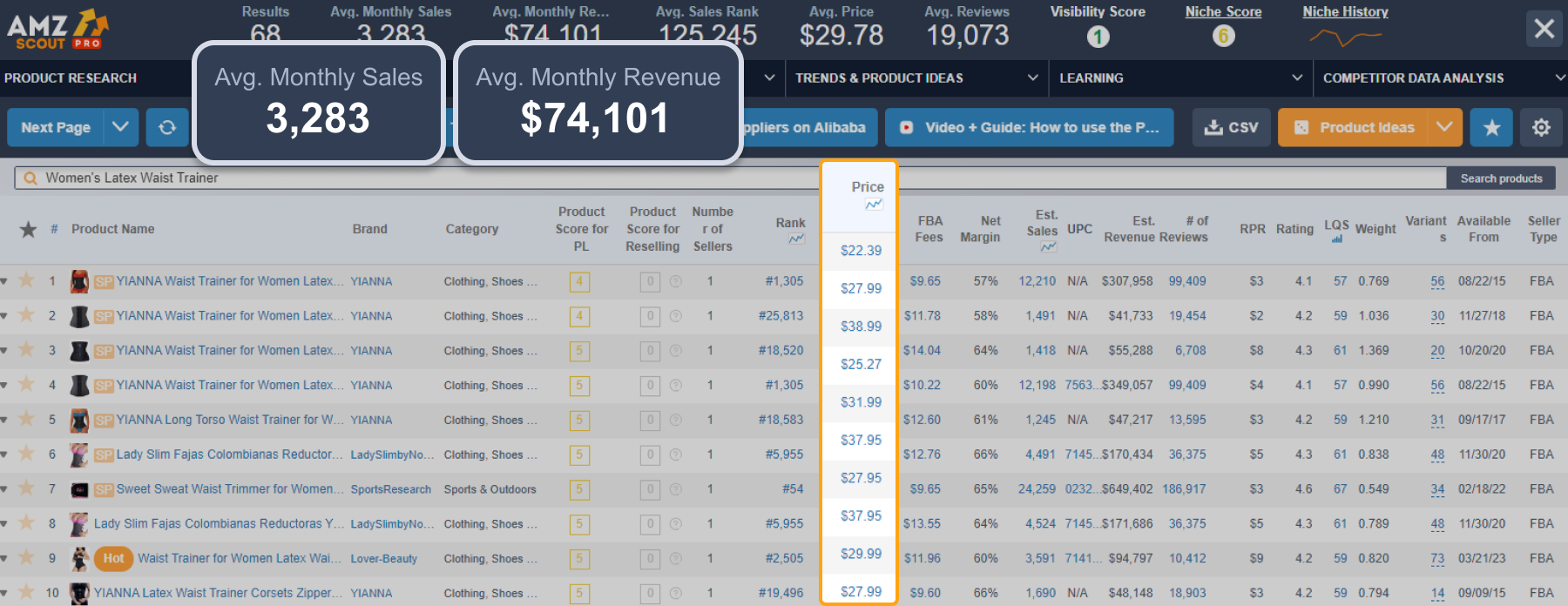Image resolution: width=1568 pixels, height=606 pixels.
Task: Open settings with the gear icon
Action: (x=1541, y=127)
